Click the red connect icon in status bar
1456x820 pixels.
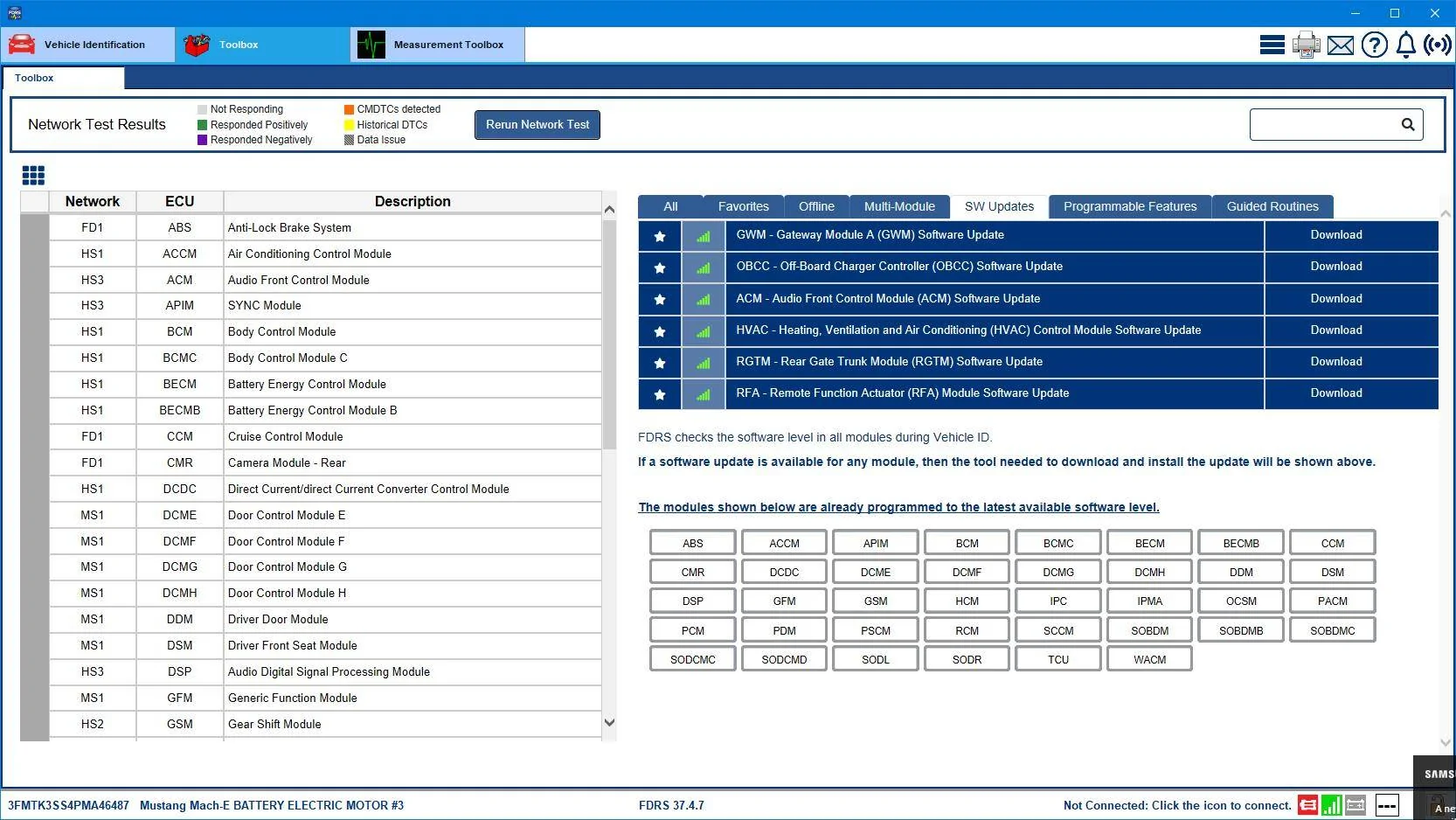1307,805
